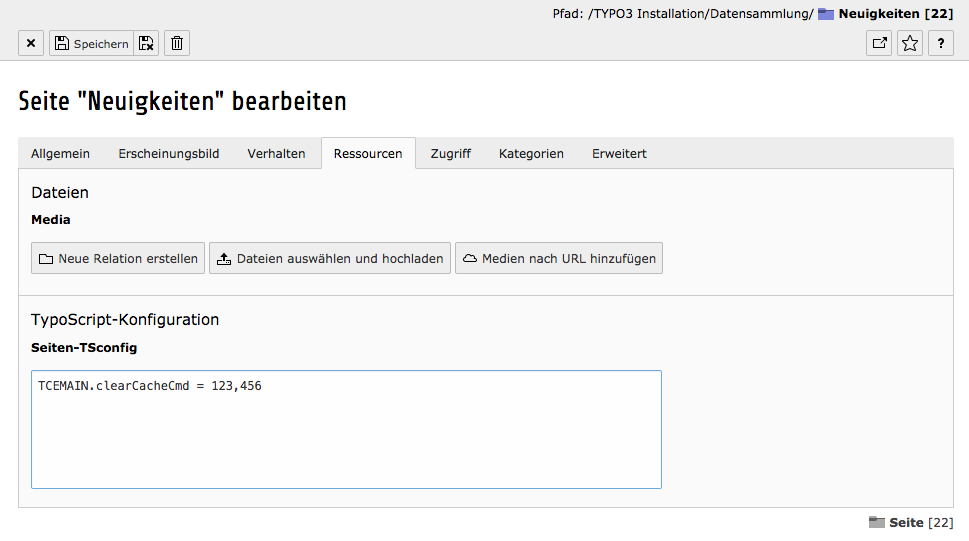
Task: Switch to the Allgemein tab
Action: pyautogui.click(x=61, y=153)
